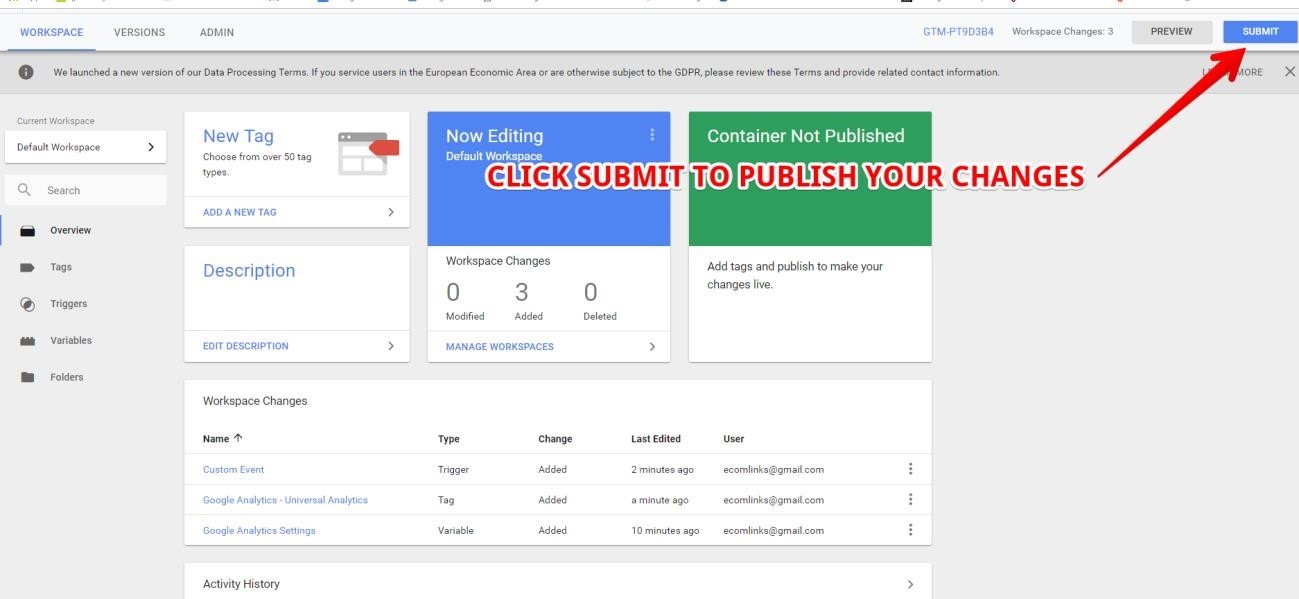Select Folders in the sidebar
The width and height of the screenshot is (1299, 599).
(67, 378)
